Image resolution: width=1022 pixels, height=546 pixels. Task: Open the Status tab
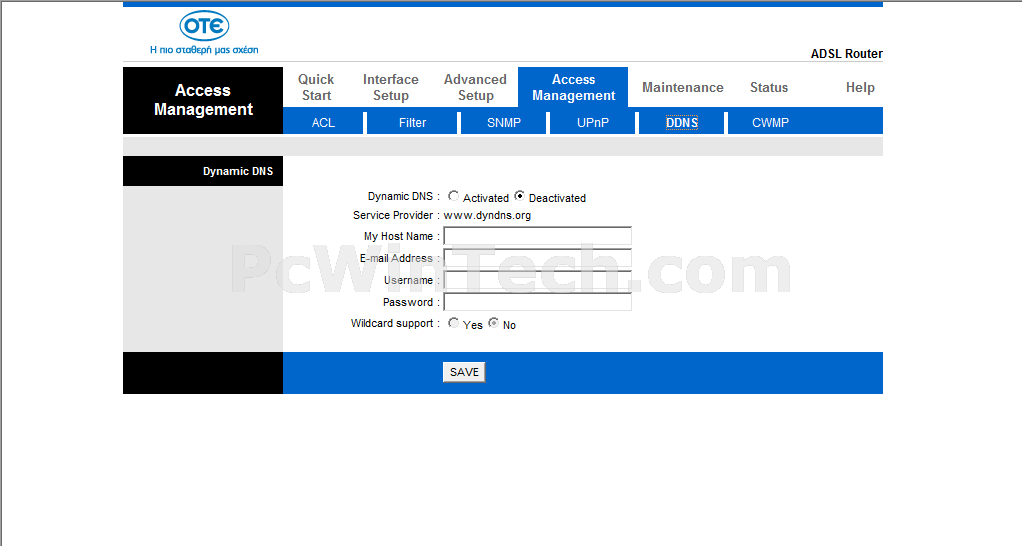pyautogui.click(x=768, y=87)
